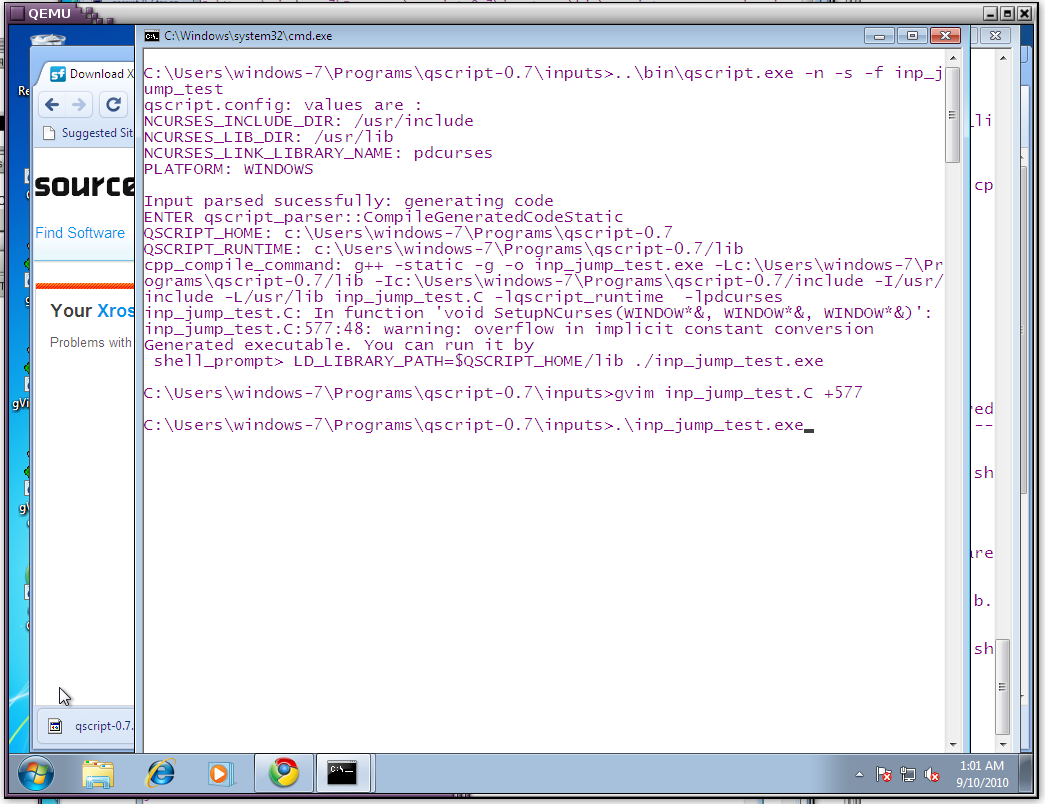The width and height of the screenshot is (1045, 804).
Task: Click the Find Software link
Action: pos(80,233)
